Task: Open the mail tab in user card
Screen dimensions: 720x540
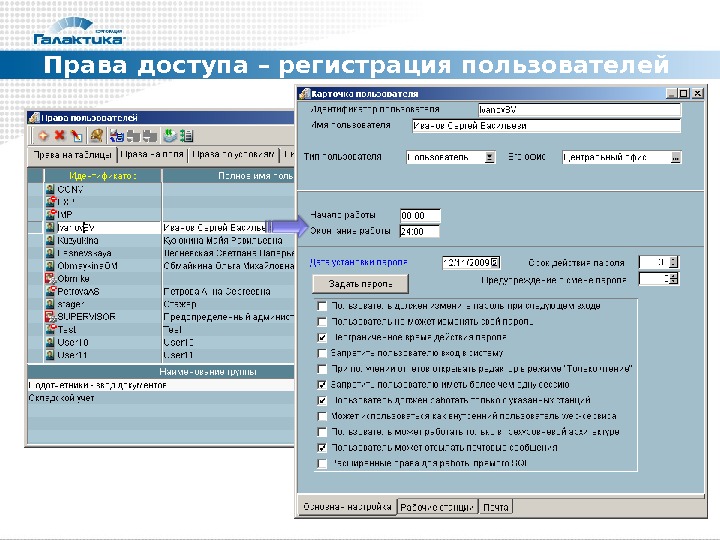Action: click(496, 507)
